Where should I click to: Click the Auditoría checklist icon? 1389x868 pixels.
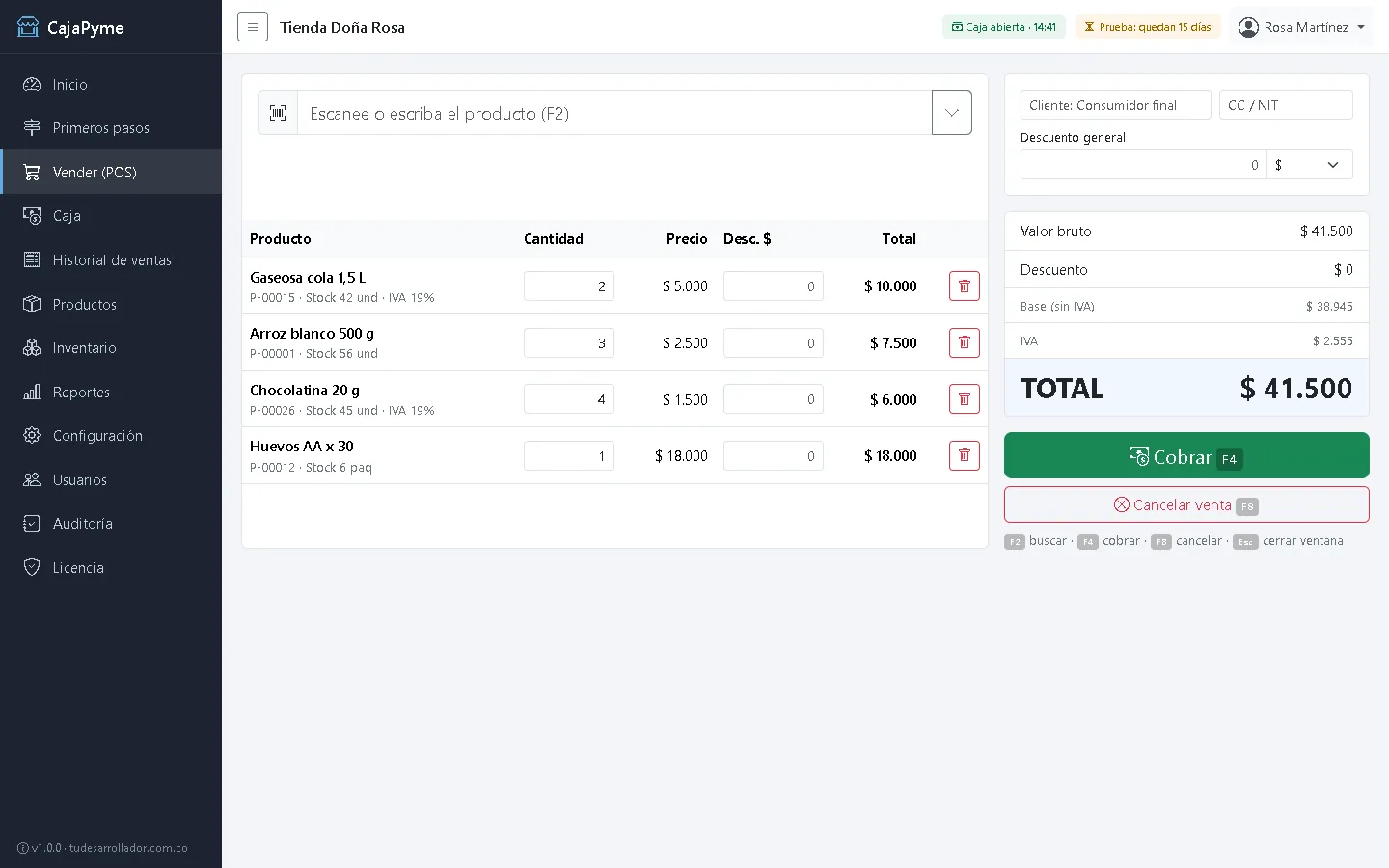(x=32, y=524)
